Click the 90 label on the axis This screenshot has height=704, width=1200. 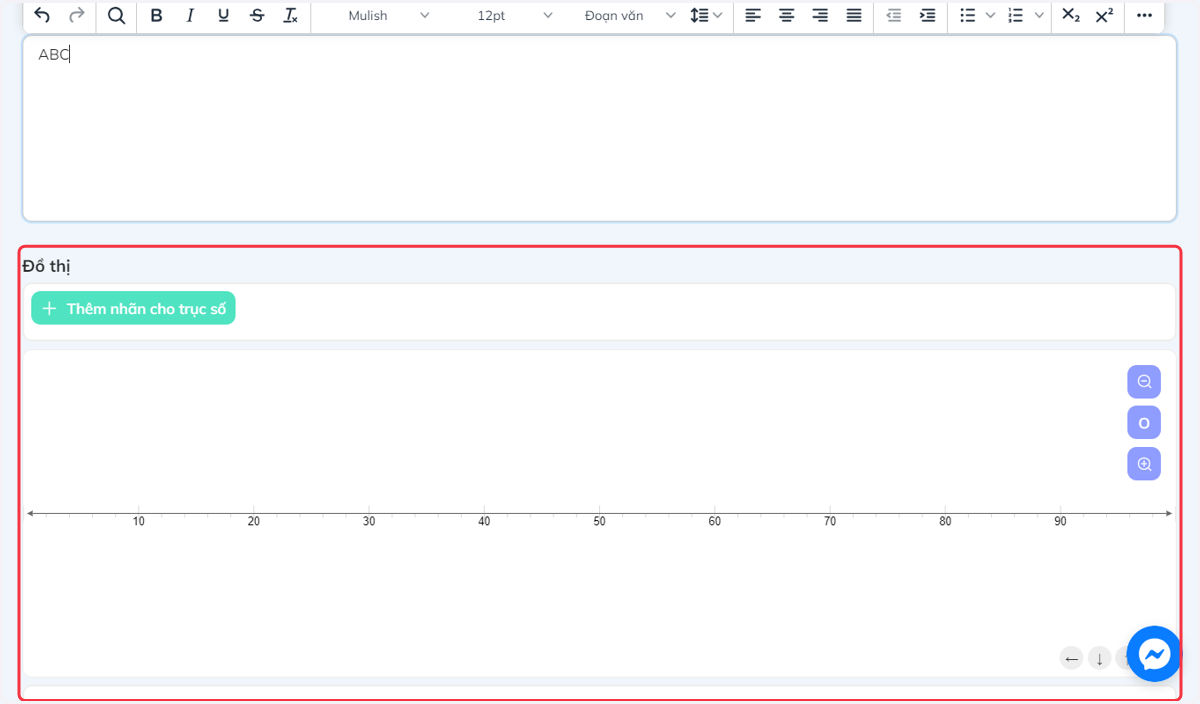coord(1060,521)
